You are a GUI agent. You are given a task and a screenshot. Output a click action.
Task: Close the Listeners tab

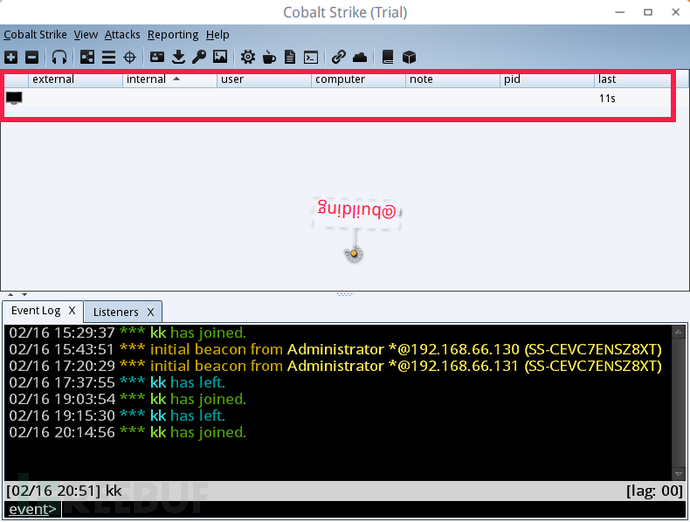click(150, 312)
